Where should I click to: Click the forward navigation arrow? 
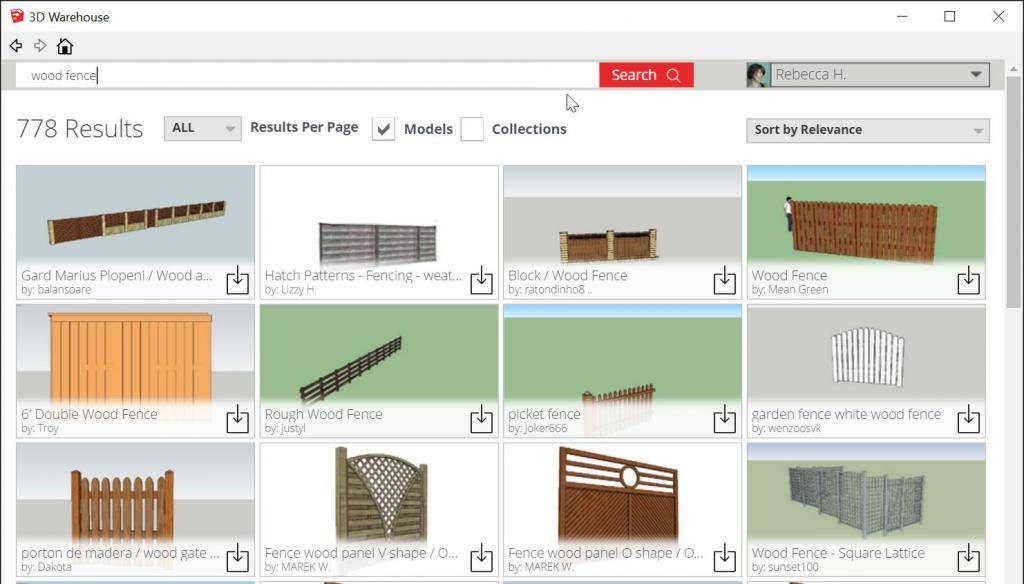pyautogui.click(x=40, y=46)
